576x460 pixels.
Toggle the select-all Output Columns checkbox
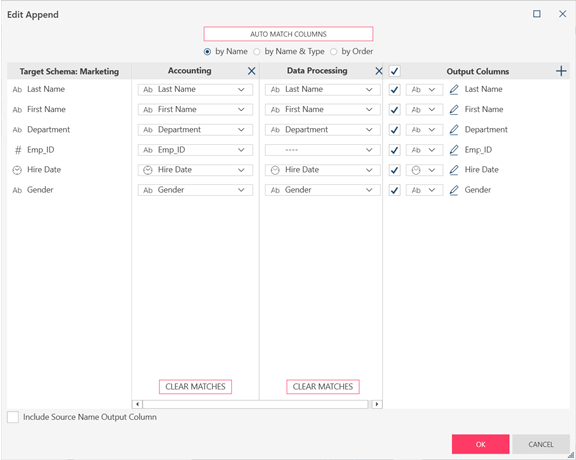click(x=395, y=71)
